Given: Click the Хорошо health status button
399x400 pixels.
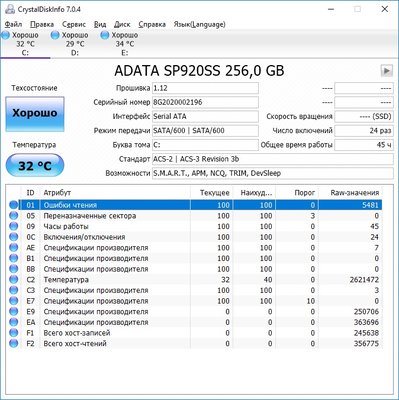Looking at the screenshot, I should 35,114.
